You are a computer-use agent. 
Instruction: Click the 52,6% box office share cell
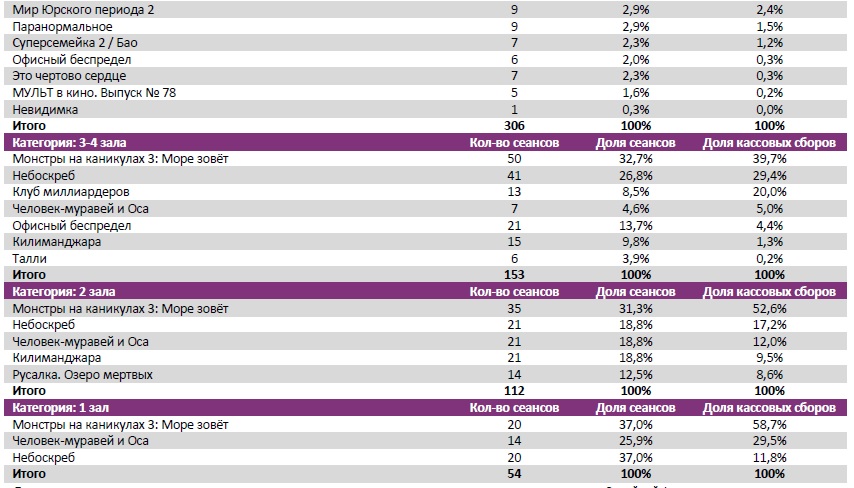769,308
